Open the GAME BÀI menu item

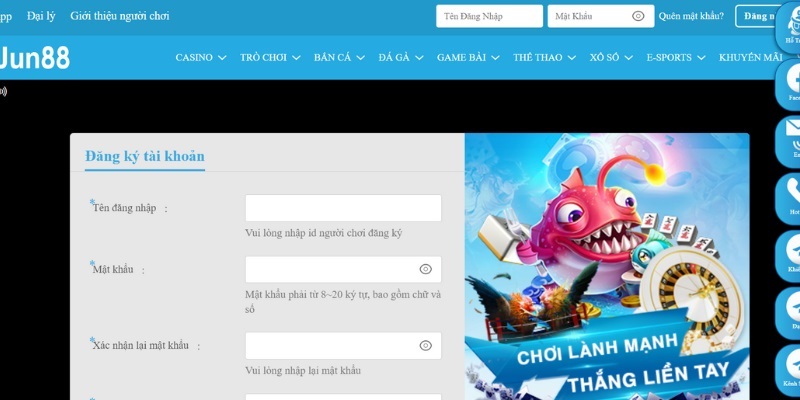click(461, 57)
